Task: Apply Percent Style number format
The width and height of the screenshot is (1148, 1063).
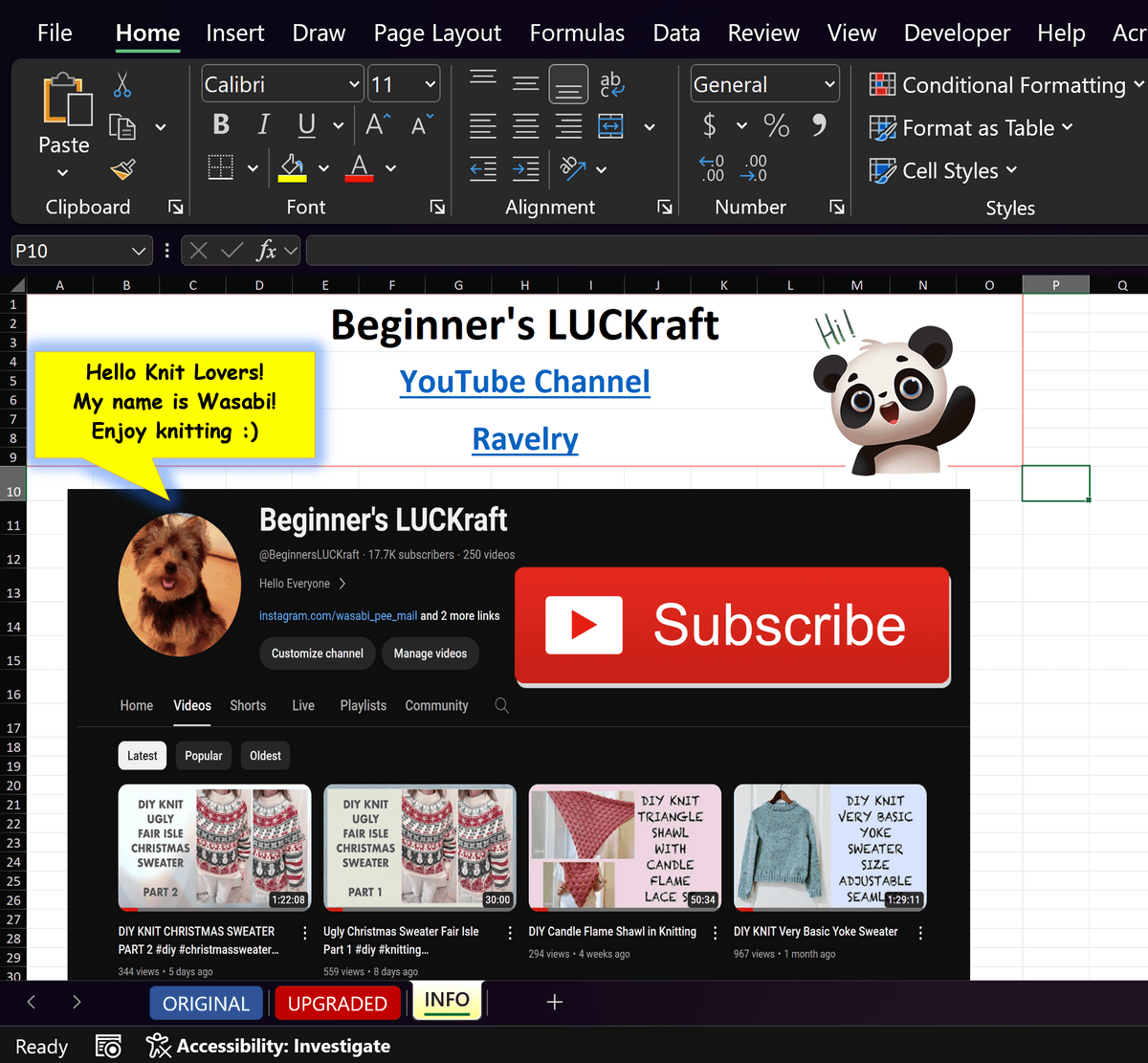Action: click(x=776, y=125)
